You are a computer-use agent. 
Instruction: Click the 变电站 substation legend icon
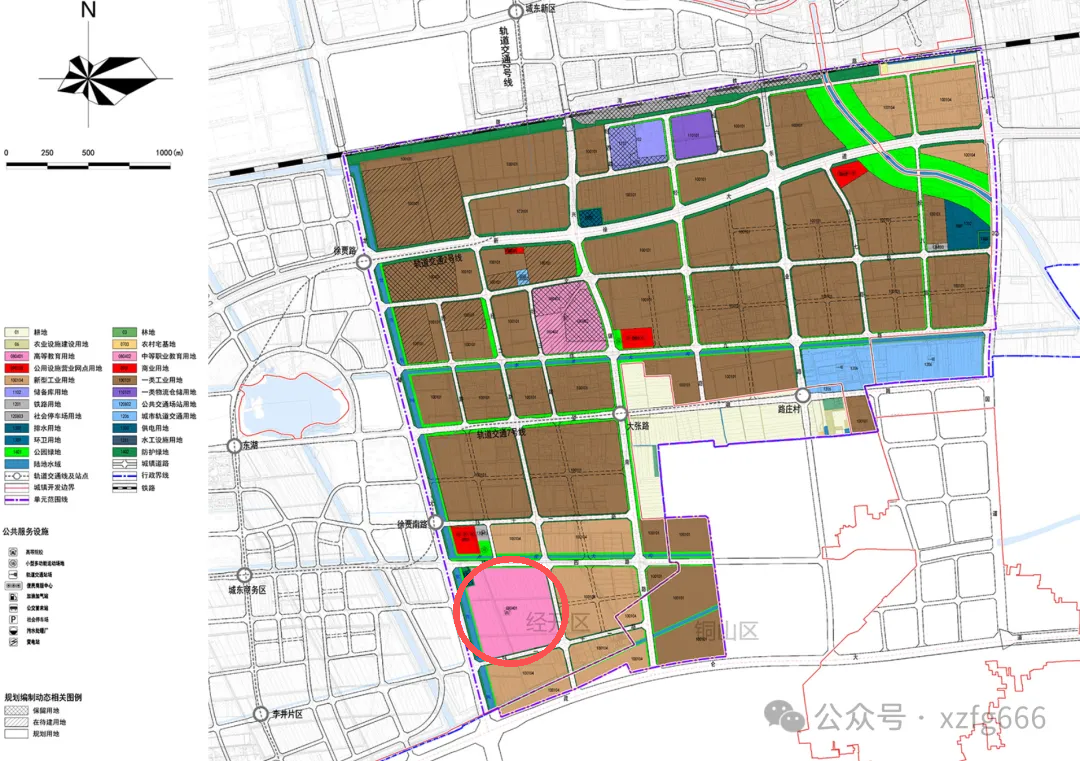click(x=12, y=642)
